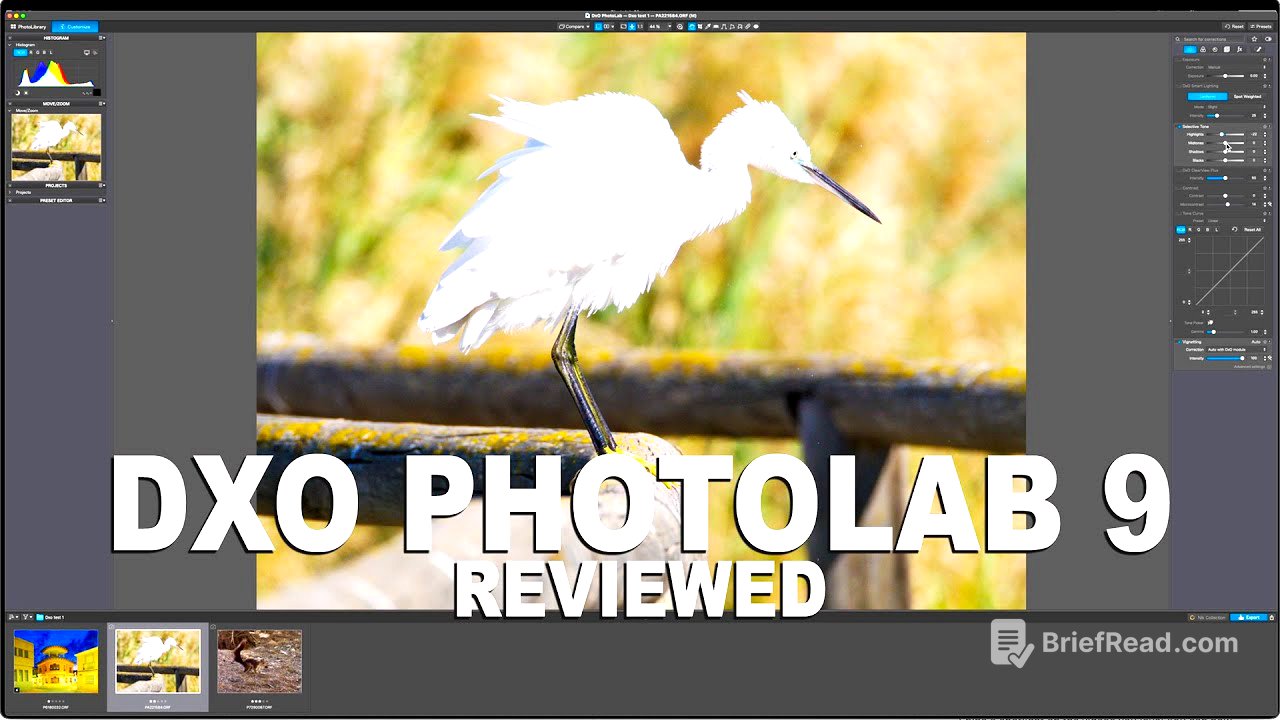Select the single image view icon in toolbar
The height and width of the screenshot is (720, 1280).
tap(598, 26)
